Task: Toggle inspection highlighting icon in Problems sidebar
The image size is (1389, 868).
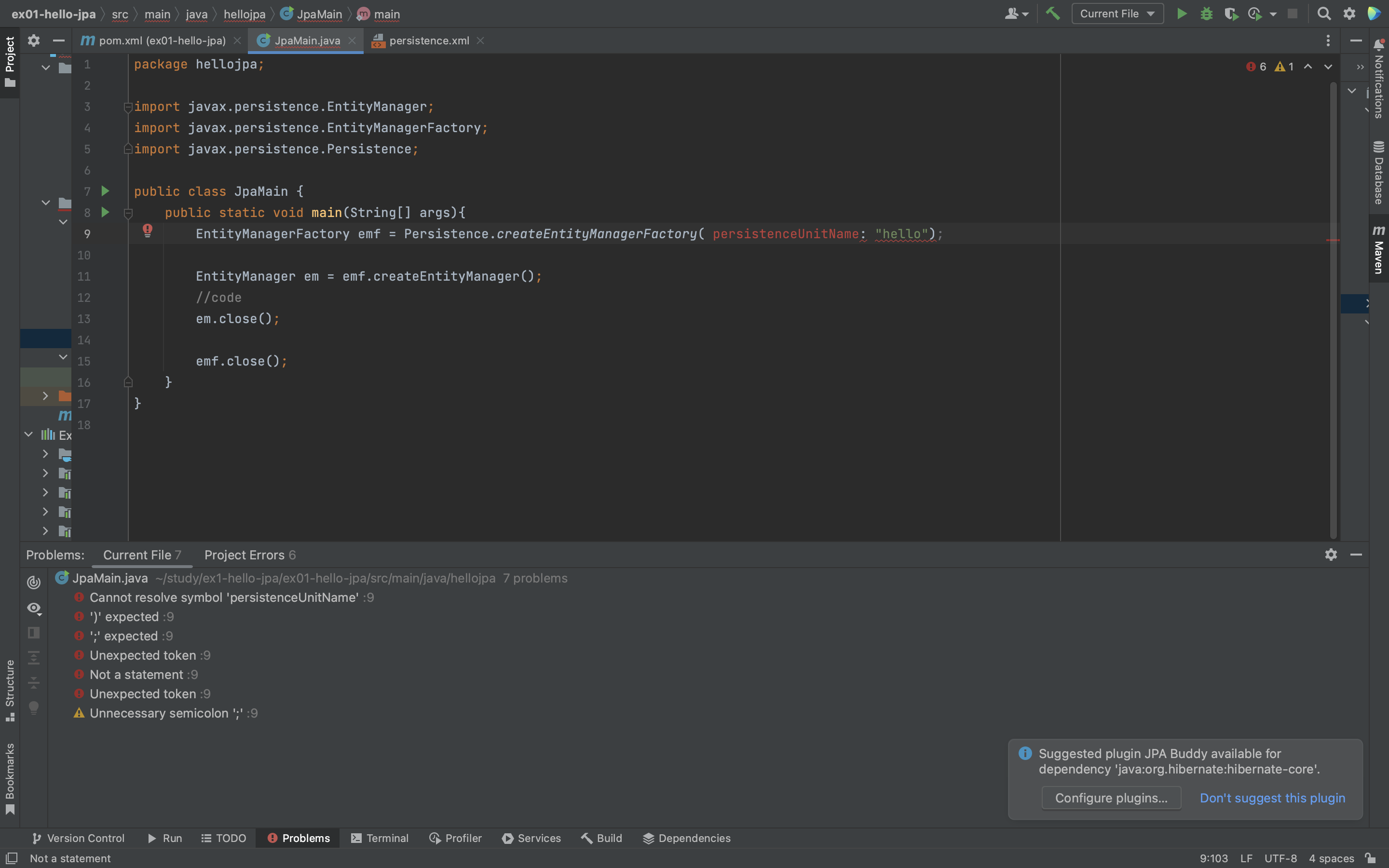Action: click(34, 582)
